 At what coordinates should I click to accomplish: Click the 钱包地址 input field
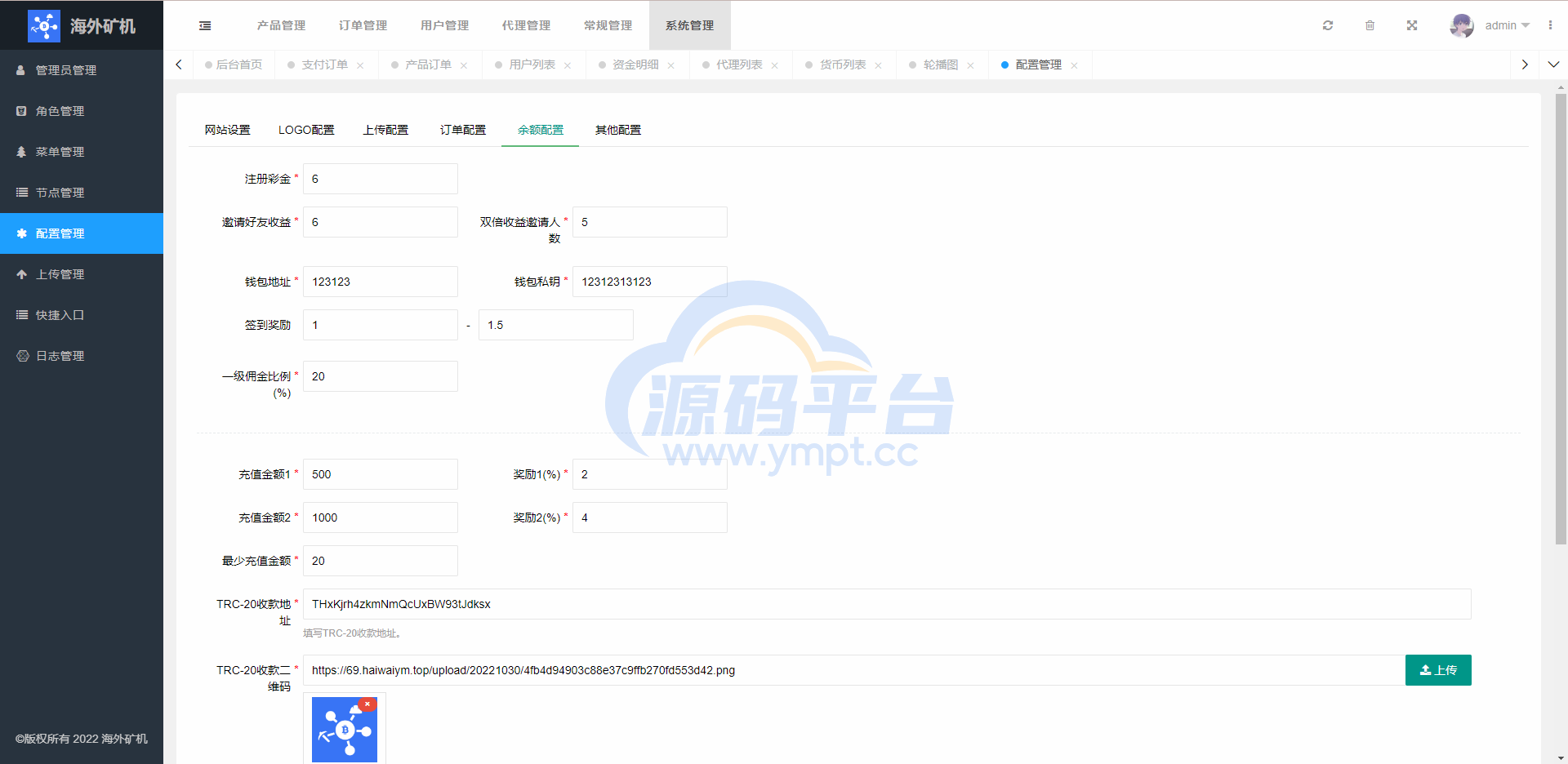pyautogui.click(x=381, y=282)
